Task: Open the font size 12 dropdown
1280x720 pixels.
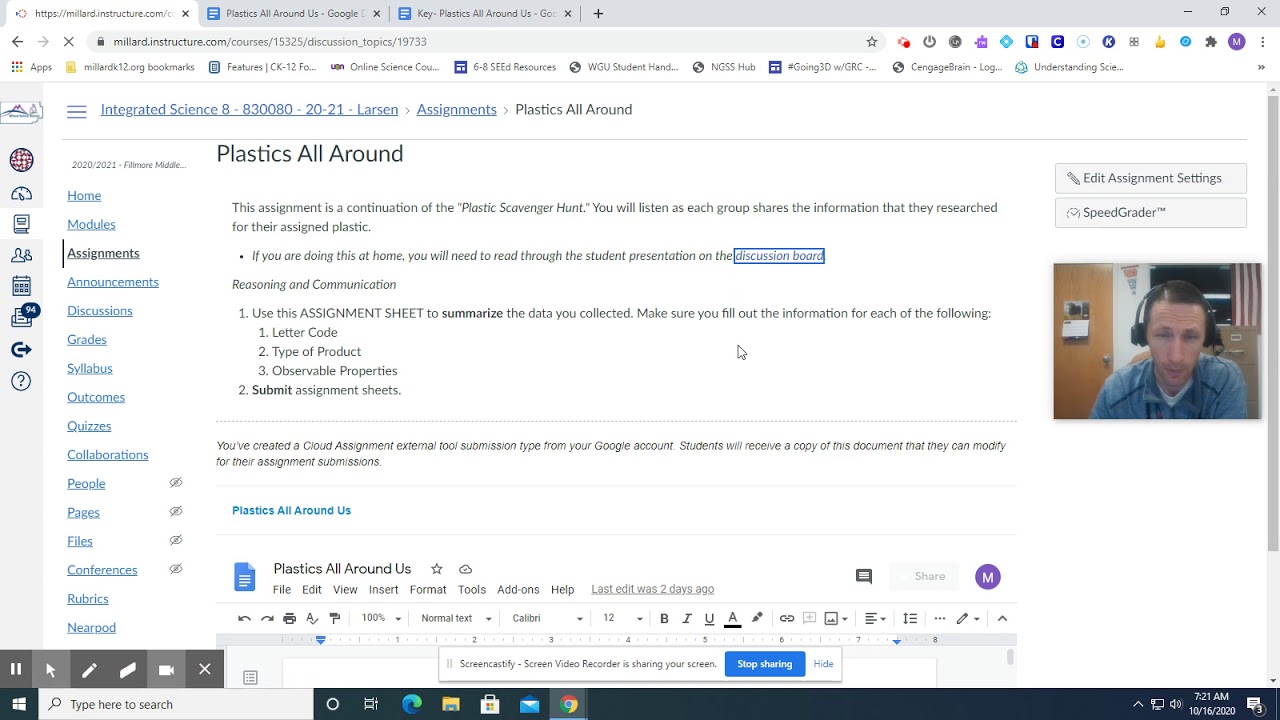Action: [x=622, y=618]
